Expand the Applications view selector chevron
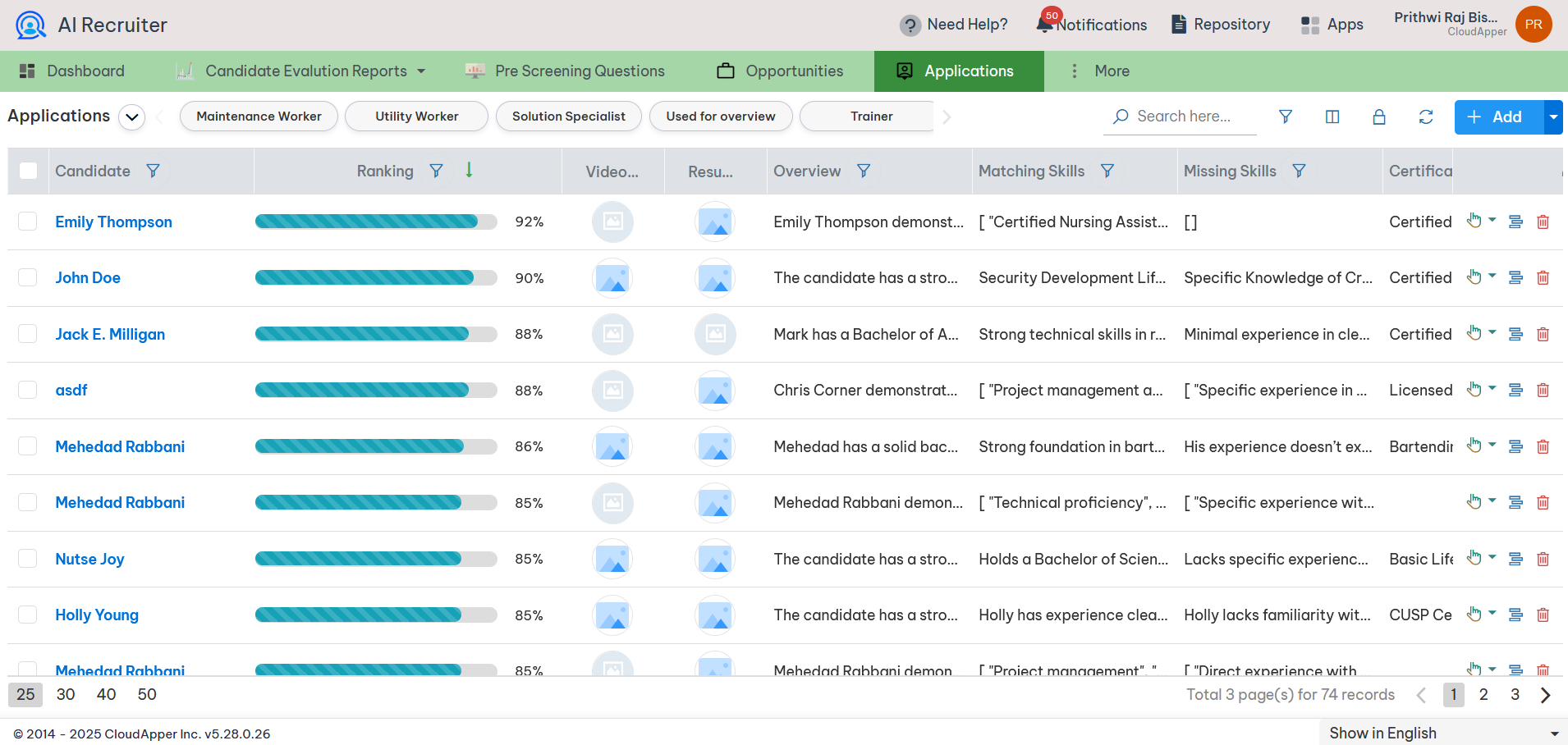The image size is (1568, 745). (131, 117)
